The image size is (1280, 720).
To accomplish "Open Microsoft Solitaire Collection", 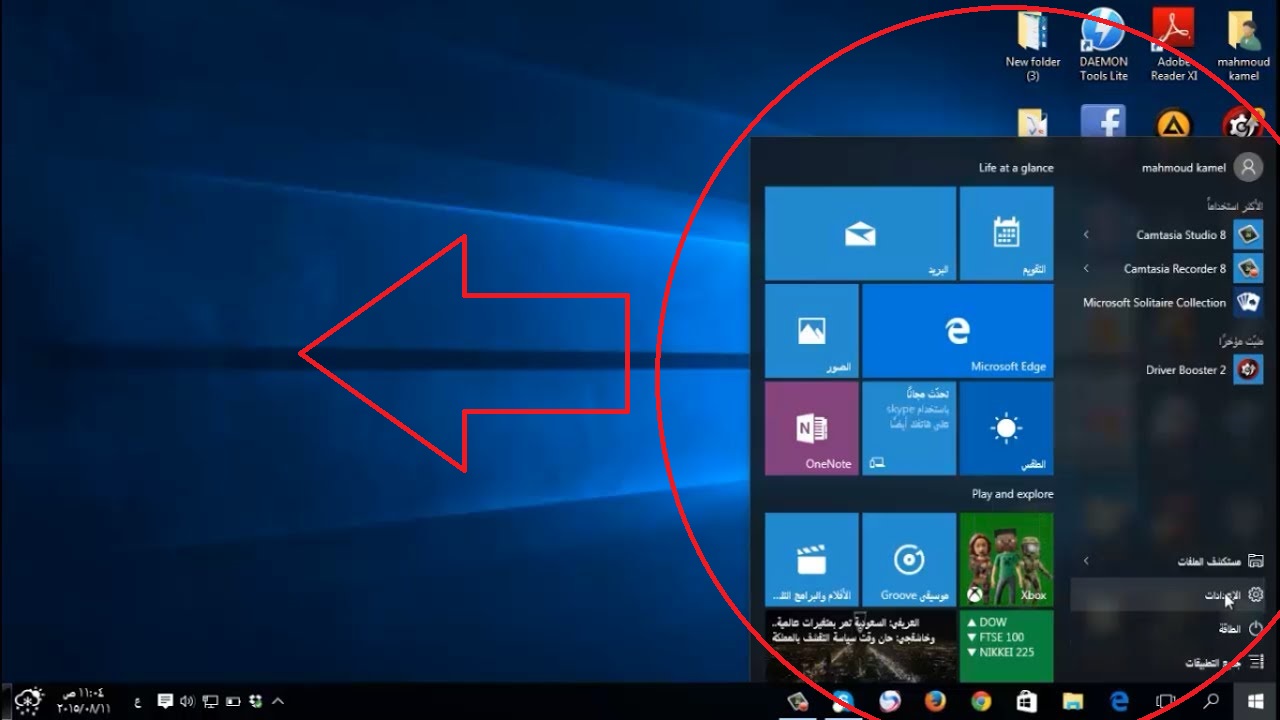I will coord(1173,302).
